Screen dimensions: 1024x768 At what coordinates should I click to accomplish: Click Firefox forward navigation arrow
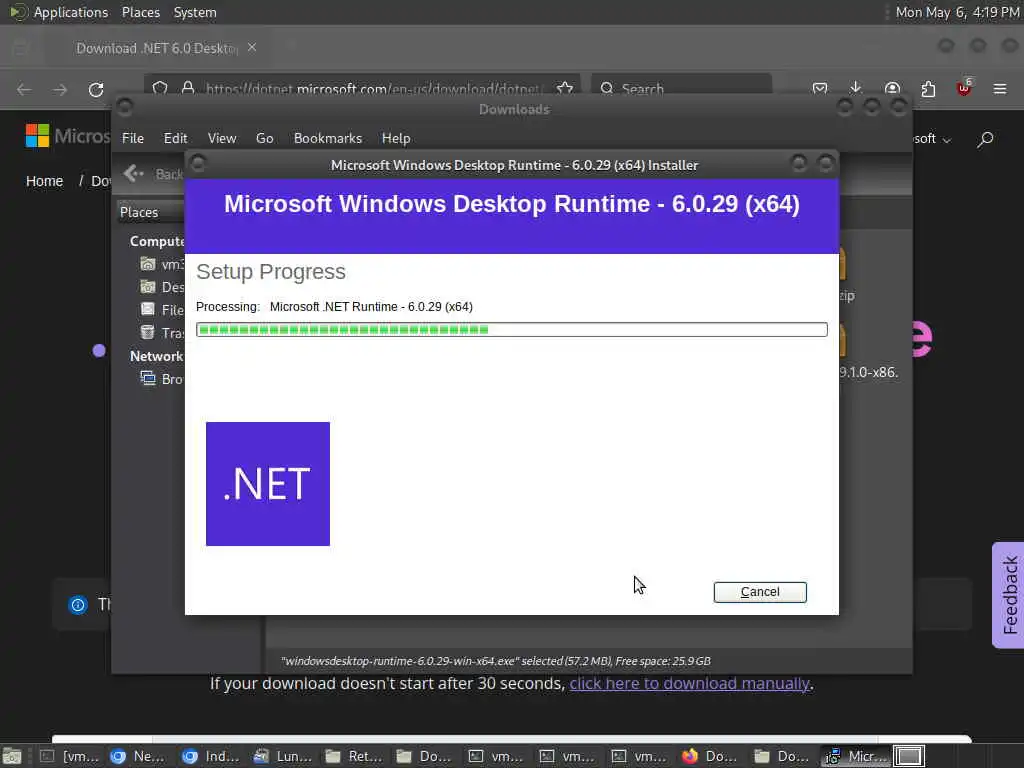pyautogui.click(x=60, y=89)
